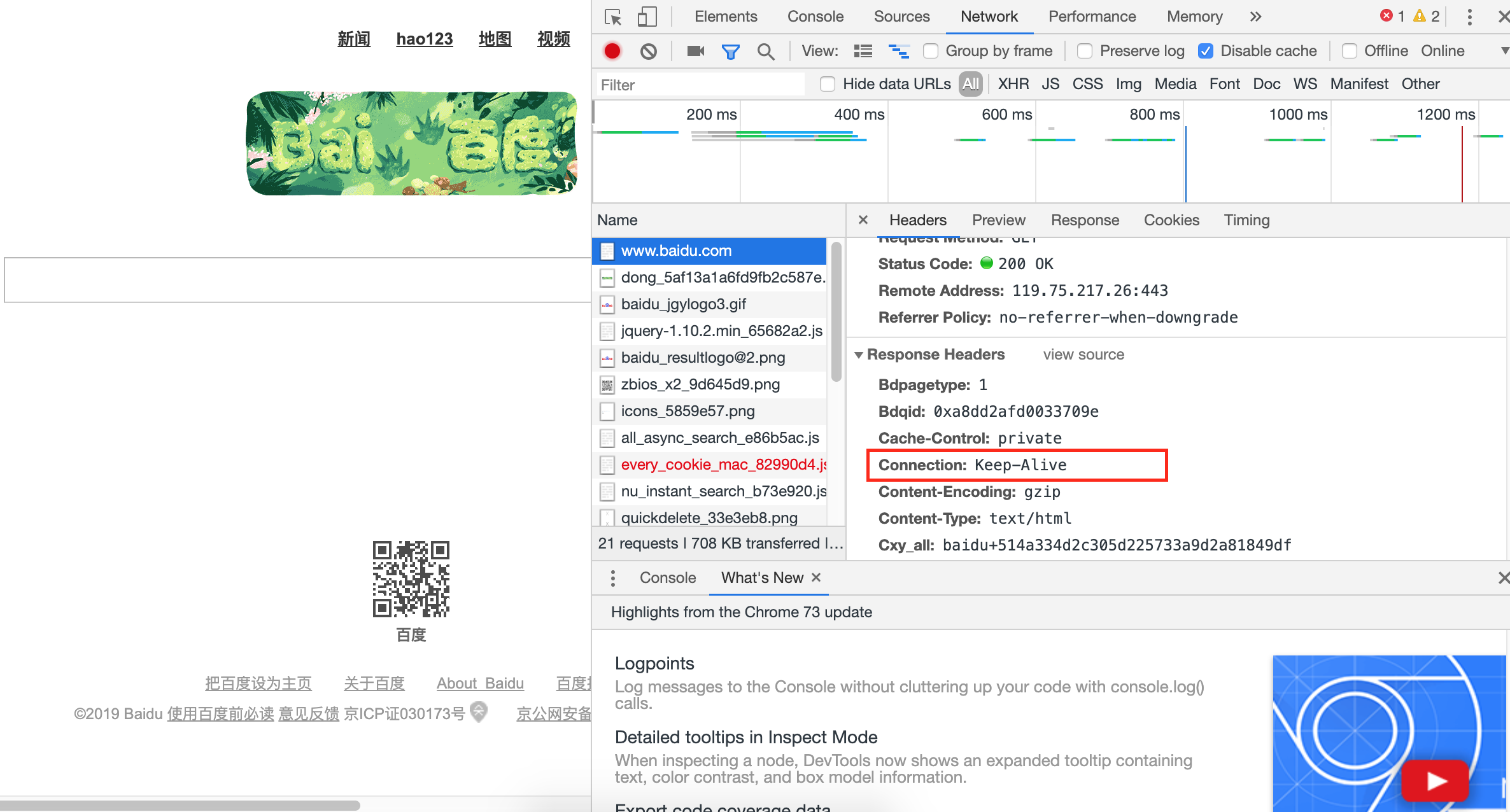Clear the network requests list

click(x=648, y=51)
